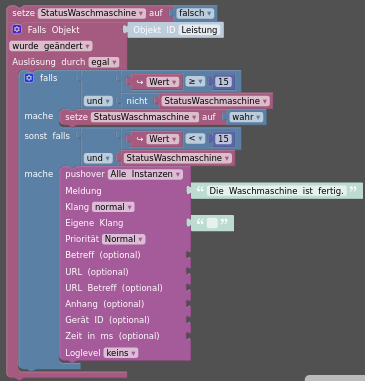
Task: Open the ≥ comparison operator dropdown
Action: (x=195, y=81)
